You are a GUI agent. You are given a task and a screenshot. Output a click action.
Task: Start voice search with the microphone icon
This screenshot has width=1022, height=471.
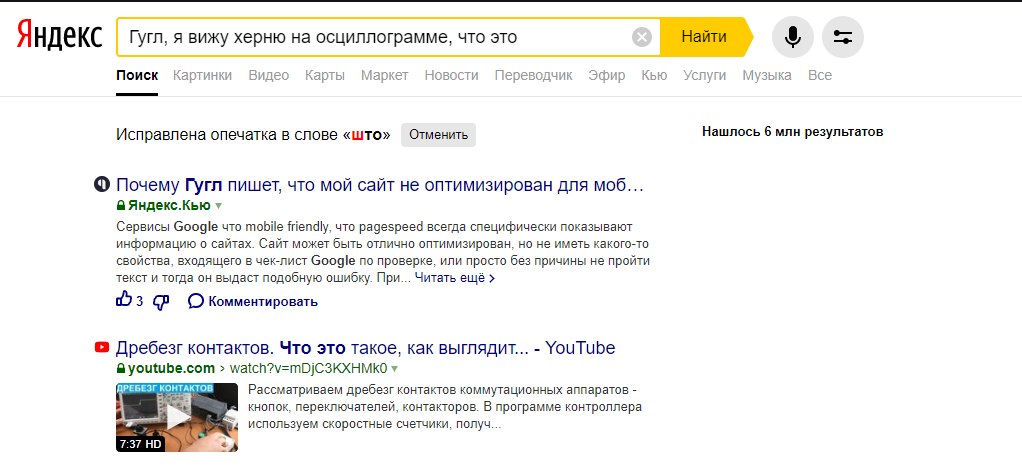pos(793,37)
